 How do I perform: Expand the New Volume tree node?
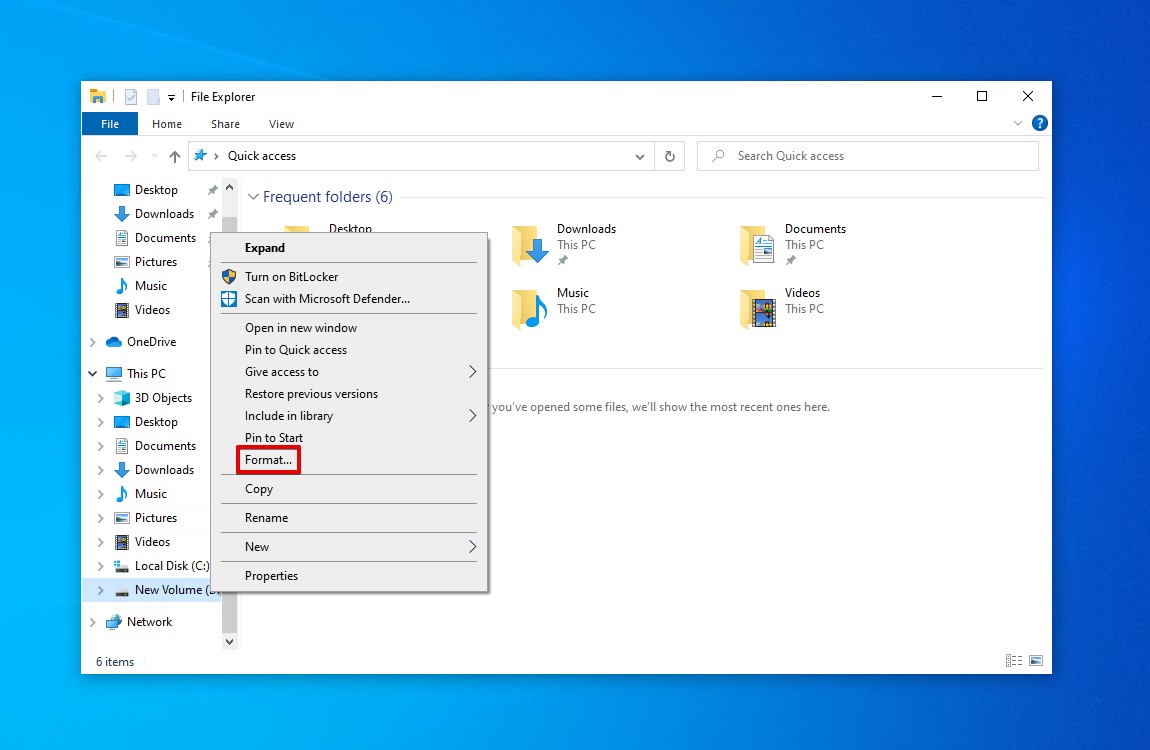click(x=100, y=589)
